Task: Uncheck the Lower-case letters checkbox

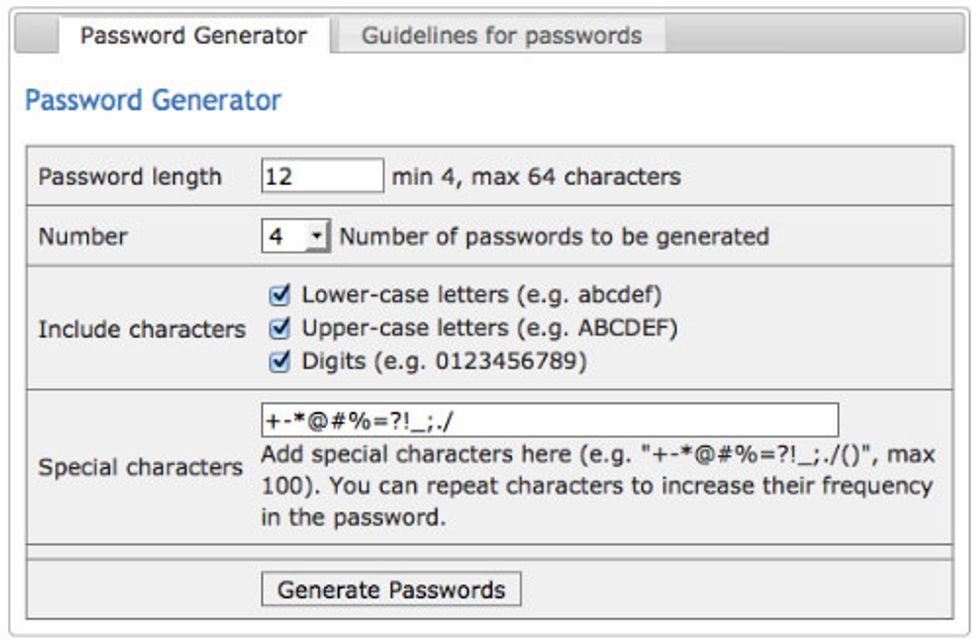Action: (279, 294)
